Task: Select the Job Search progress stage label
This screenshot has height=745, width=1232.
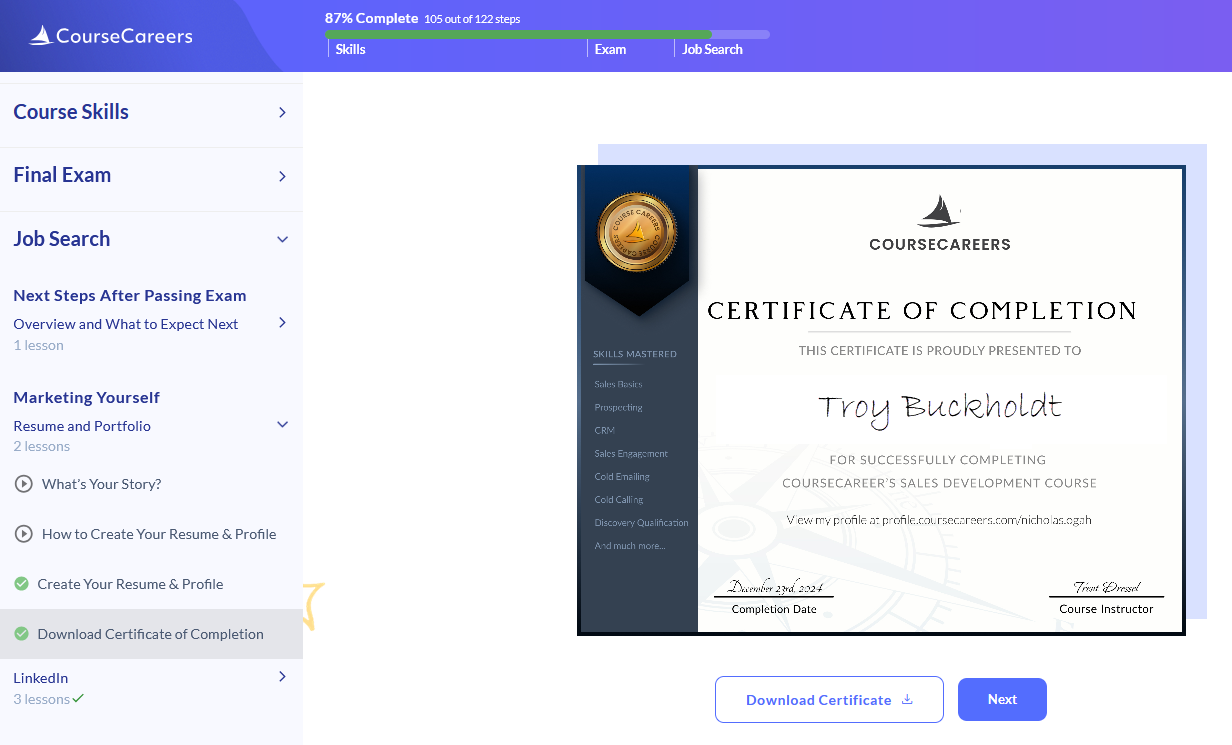Action: (x=712, y=49)
